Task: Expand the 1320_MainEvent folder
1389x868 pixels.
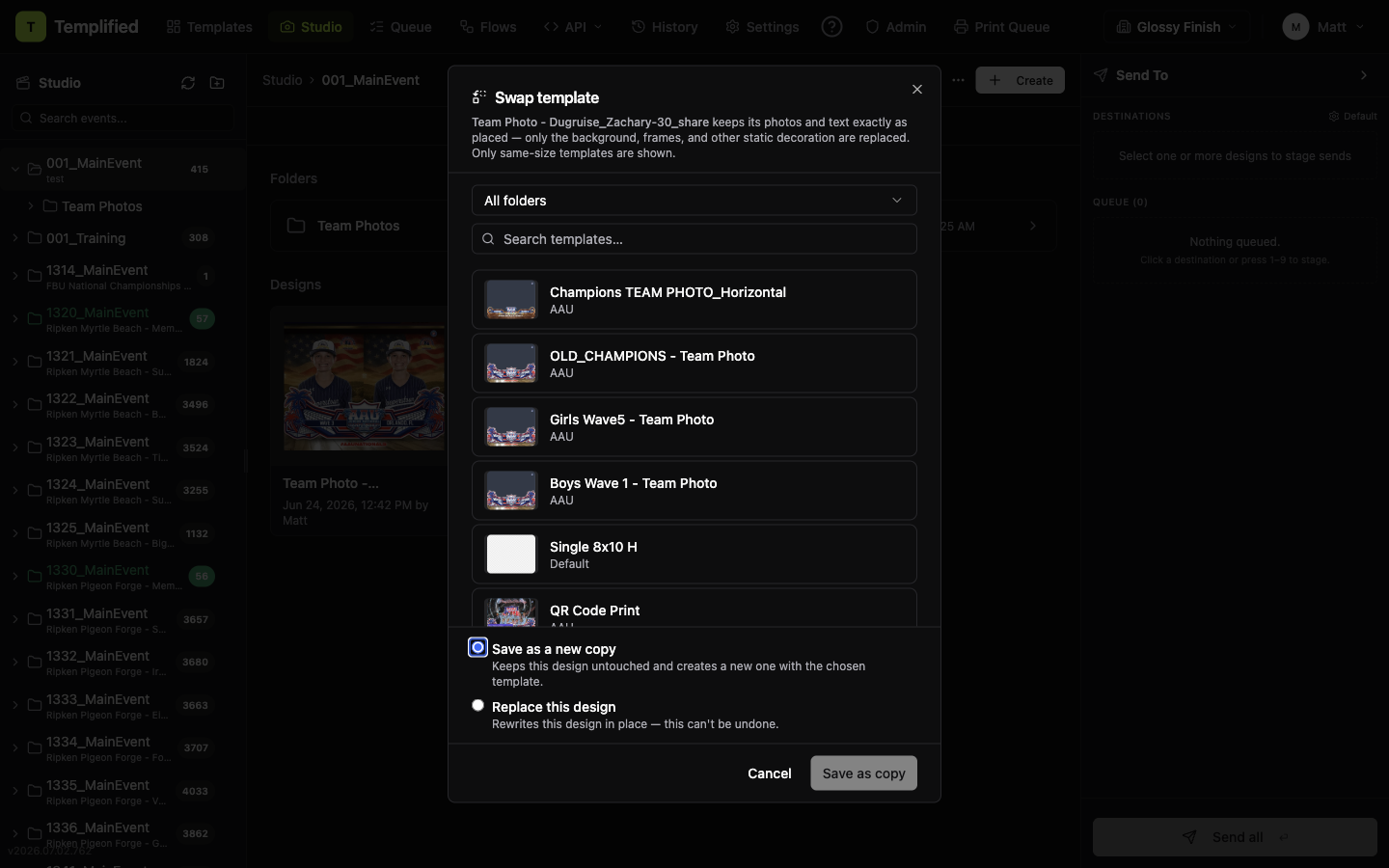Action: point(14,318)
